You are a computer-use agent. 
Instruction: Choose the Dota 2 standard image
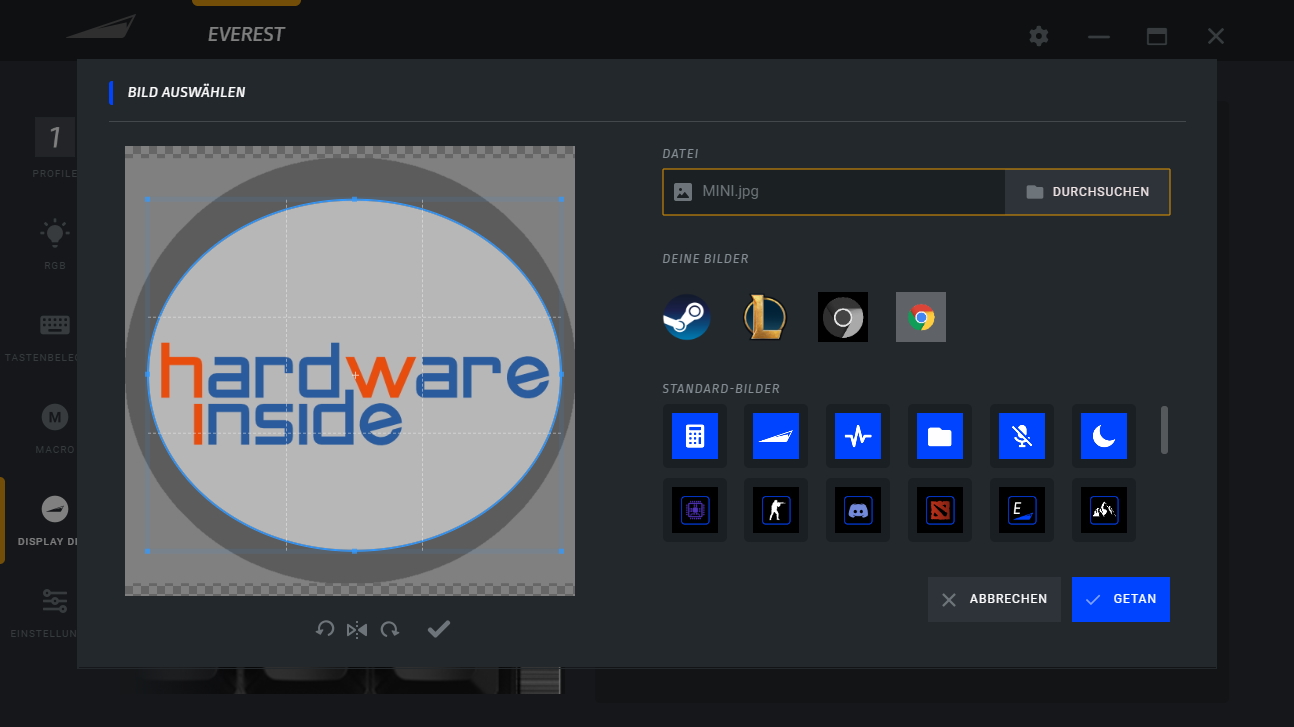click(x=940, y=510)
